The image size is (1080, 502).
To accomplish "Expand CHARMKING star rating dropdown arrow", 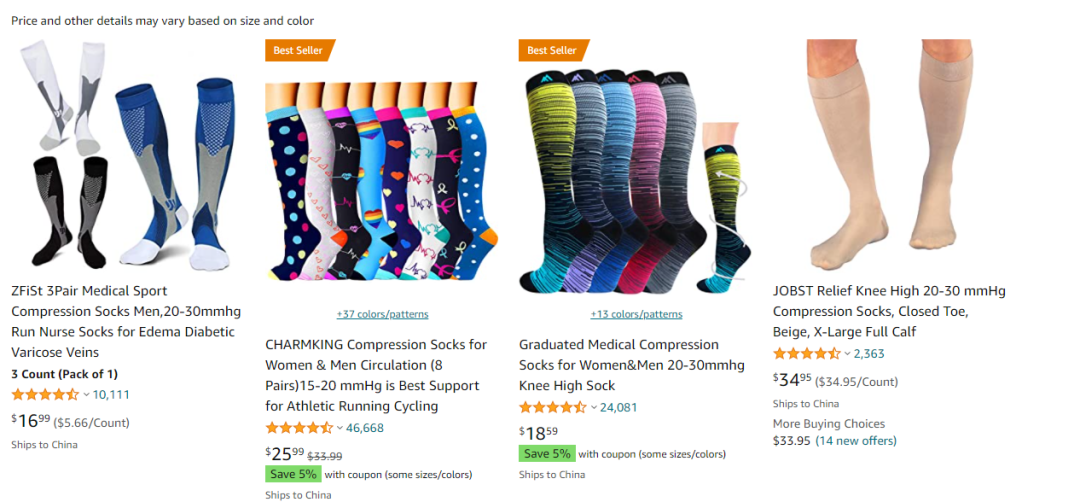I will coord(340,428).
